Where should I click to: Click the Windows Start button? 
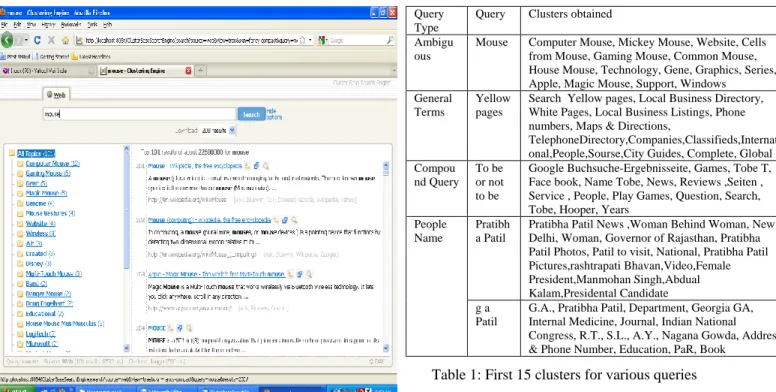coord(16,389)
